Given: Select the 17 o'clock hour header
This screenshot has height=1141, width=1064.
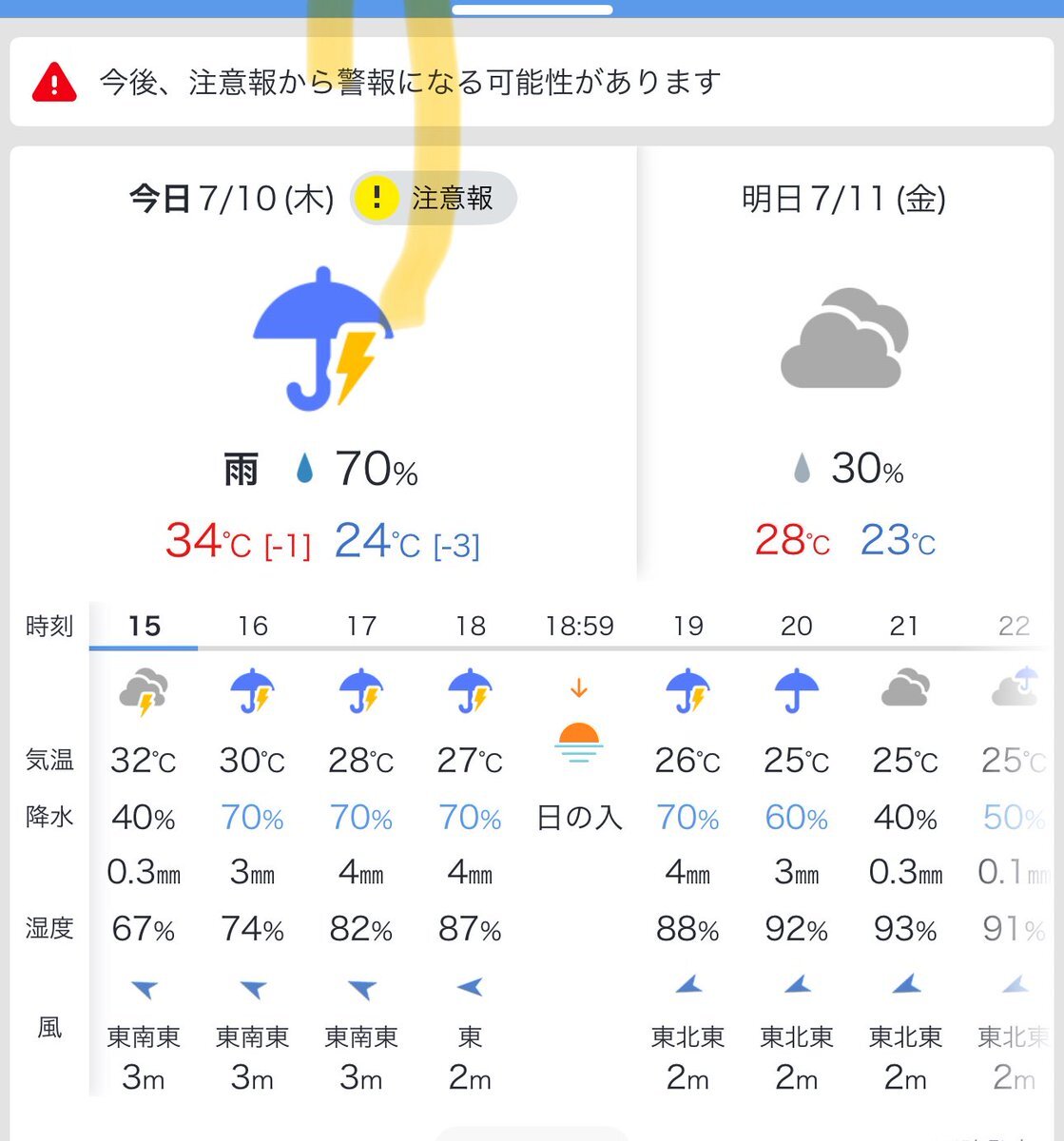Looking at the screenshot, I should coord(361,627).
